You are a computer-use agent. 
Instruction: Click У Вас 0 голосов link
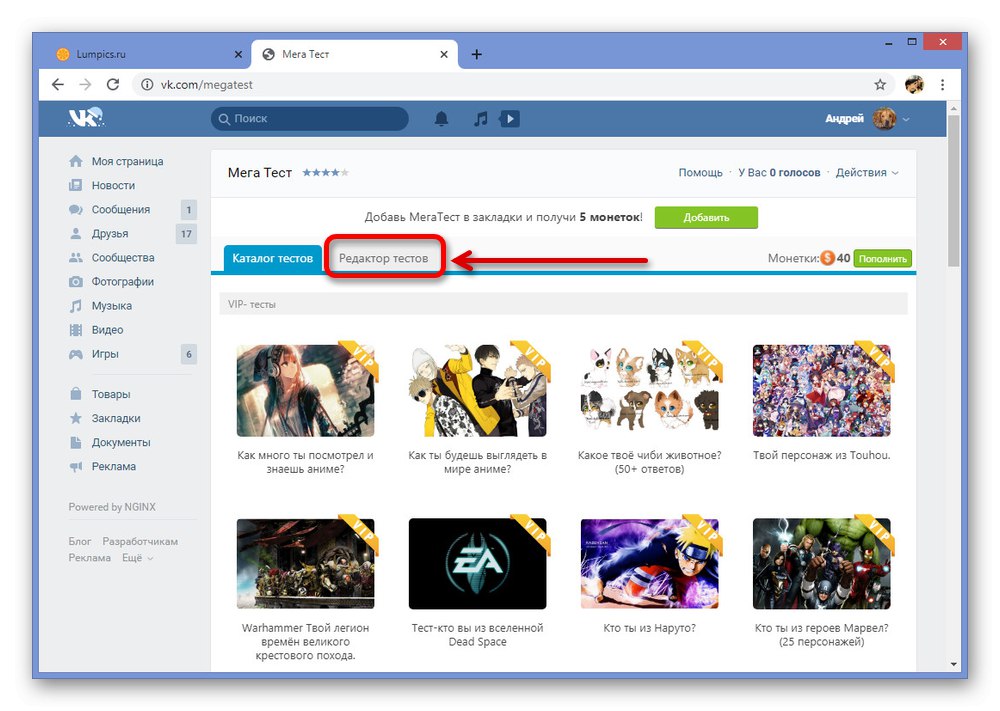click(x=779, y=173)
